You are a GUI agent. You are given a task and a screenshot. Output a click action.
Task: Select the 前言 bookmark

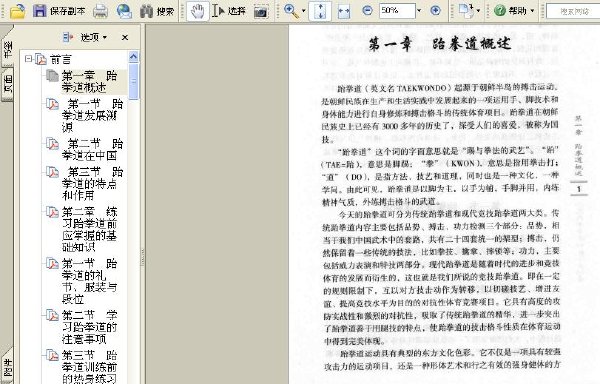click(60, 59)
